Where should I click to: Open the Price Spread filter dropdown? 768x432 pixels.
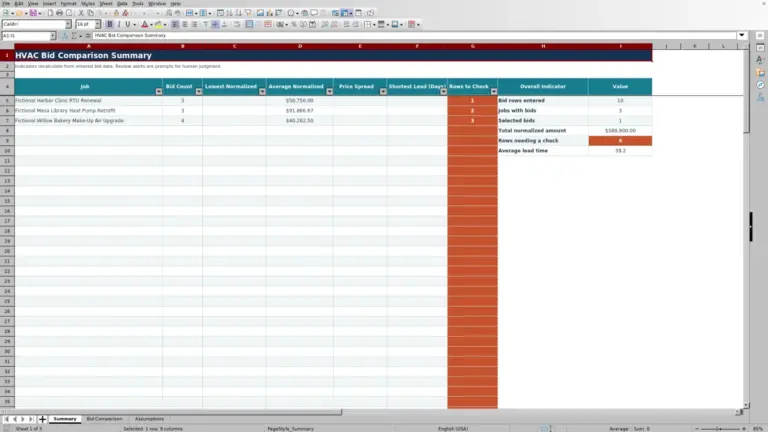tap(383, 92)
